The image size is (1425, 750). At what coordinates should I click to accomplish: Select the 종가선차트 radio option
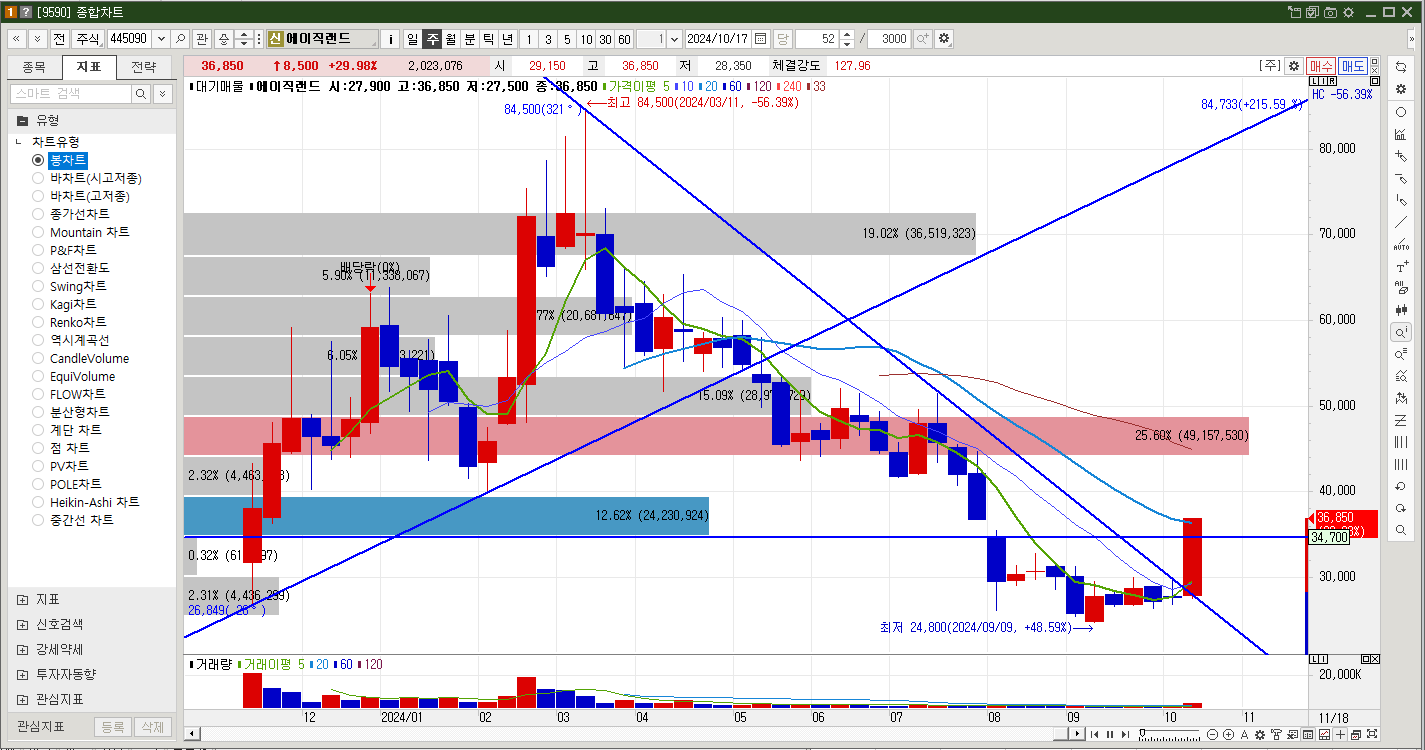click(x=38, y=214)
